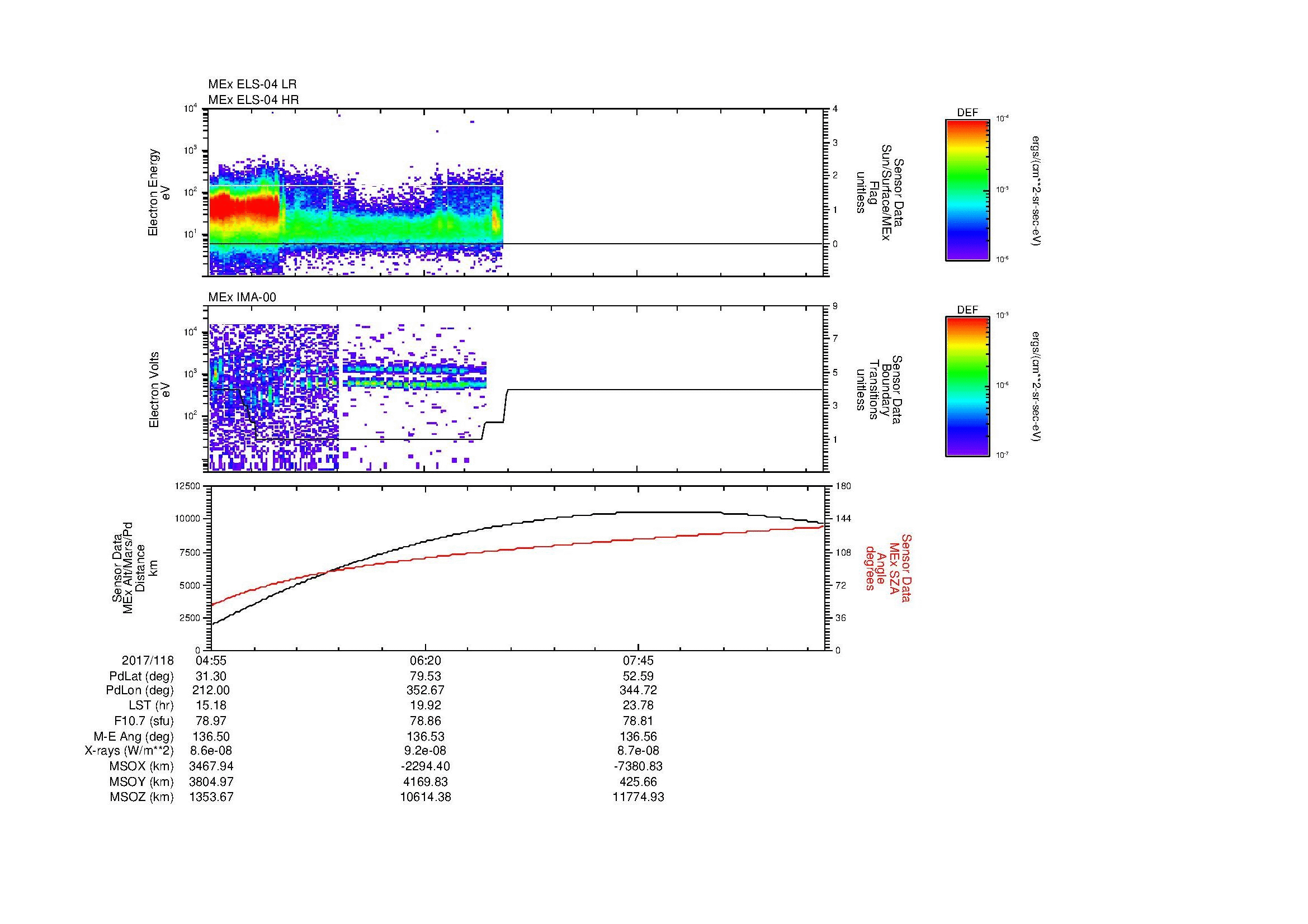The image size is (1308, 924).
Task: Select the 'PdLon (deg)' row label
Action: (140, 690)
